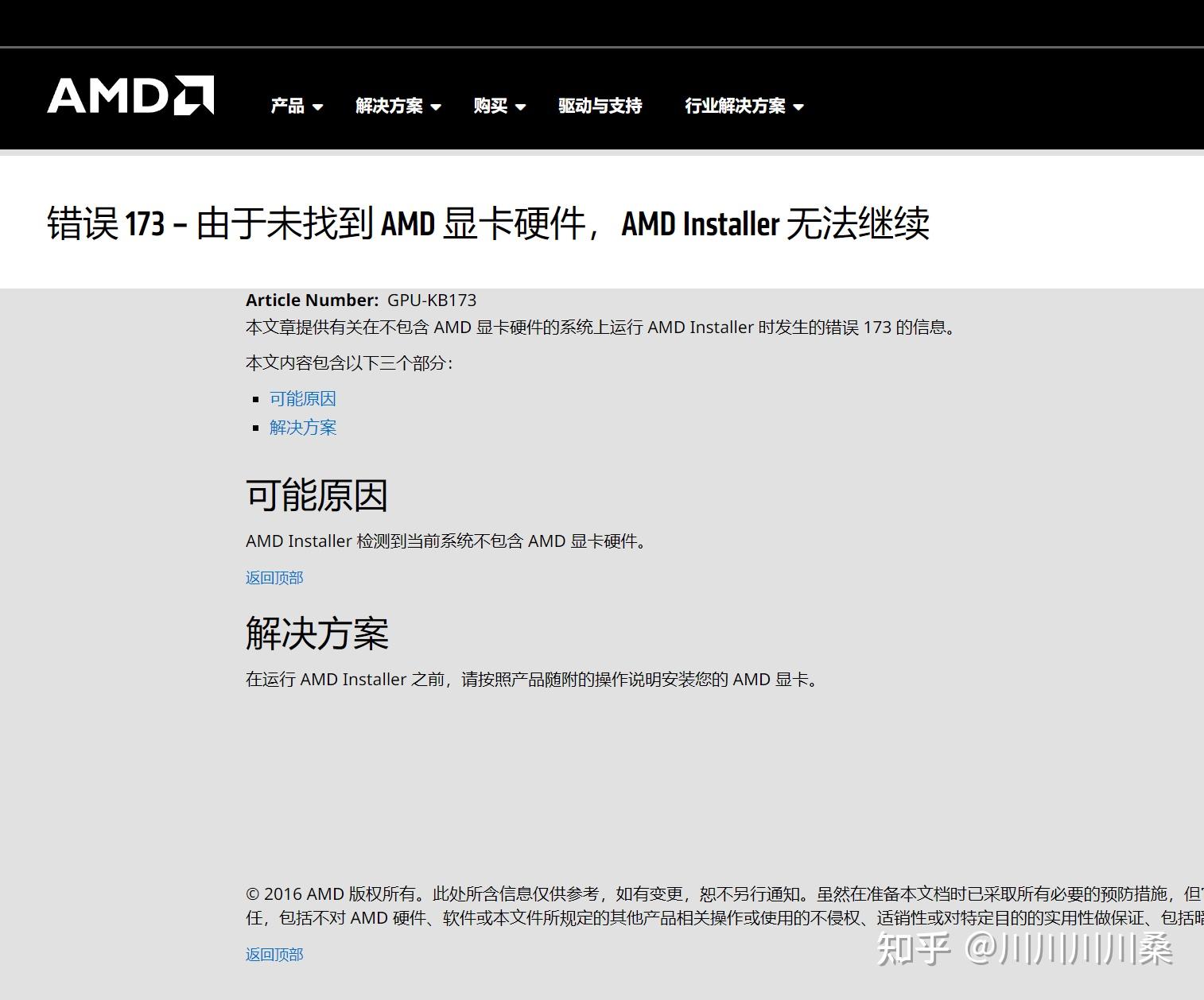Follow the 可能原因 link in the contents list

coord(303,398)
